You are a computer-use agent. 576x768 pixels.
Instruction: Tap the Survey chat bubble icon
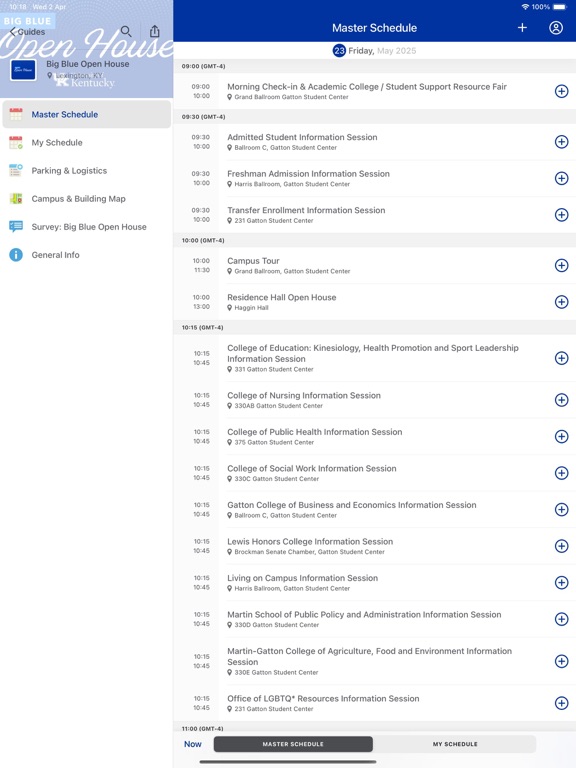(x=16, y=226)
